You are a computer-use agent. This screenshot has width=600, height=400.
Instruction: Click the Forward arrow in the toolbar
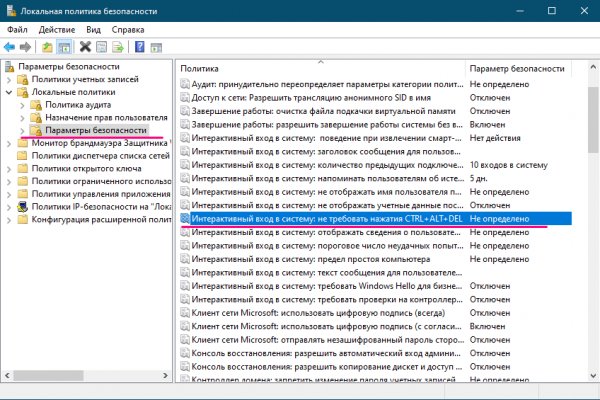25,47
